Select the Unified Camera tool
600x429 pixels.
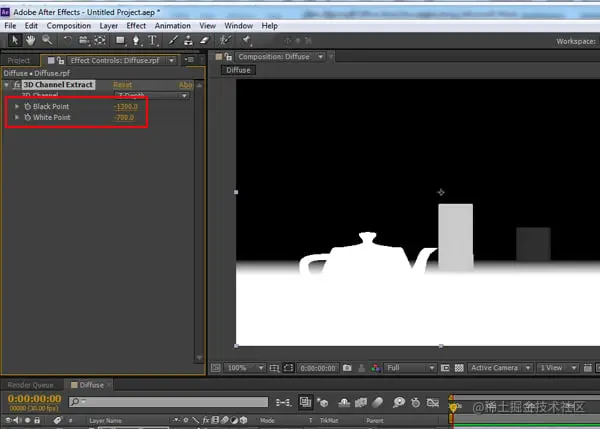coord(84,40)
